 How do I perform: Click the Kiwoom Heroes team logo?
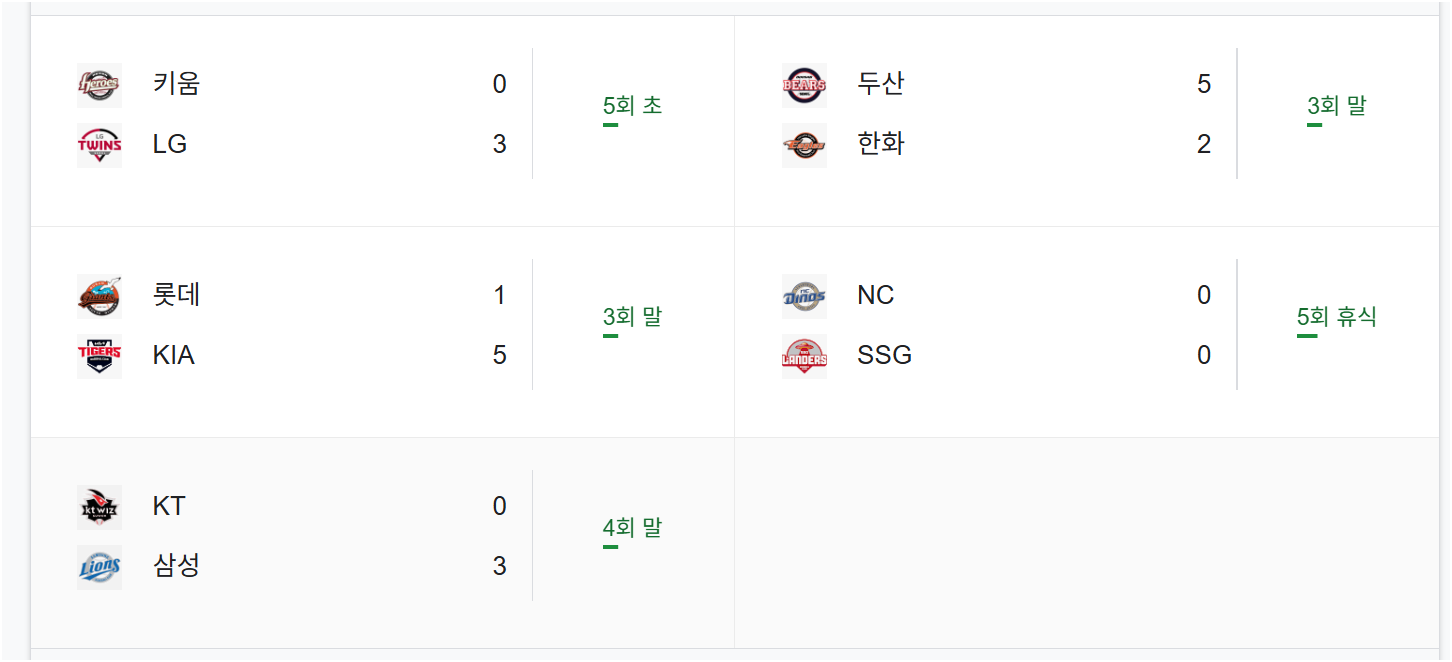pyautogui.click(x=99, y=85)
